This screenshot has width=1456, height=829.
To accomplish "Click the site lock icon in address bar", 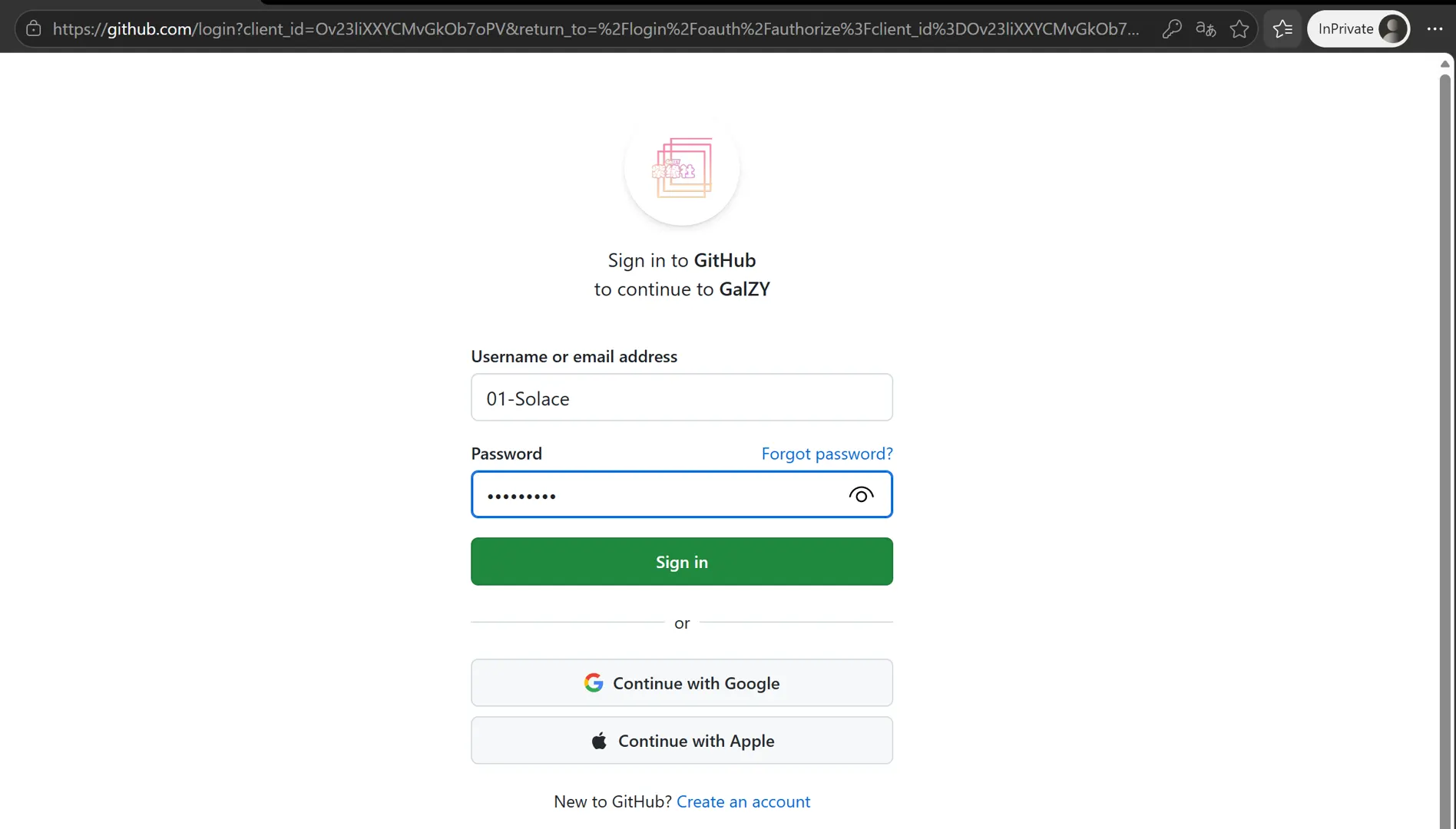I will (x=33, y=28).
